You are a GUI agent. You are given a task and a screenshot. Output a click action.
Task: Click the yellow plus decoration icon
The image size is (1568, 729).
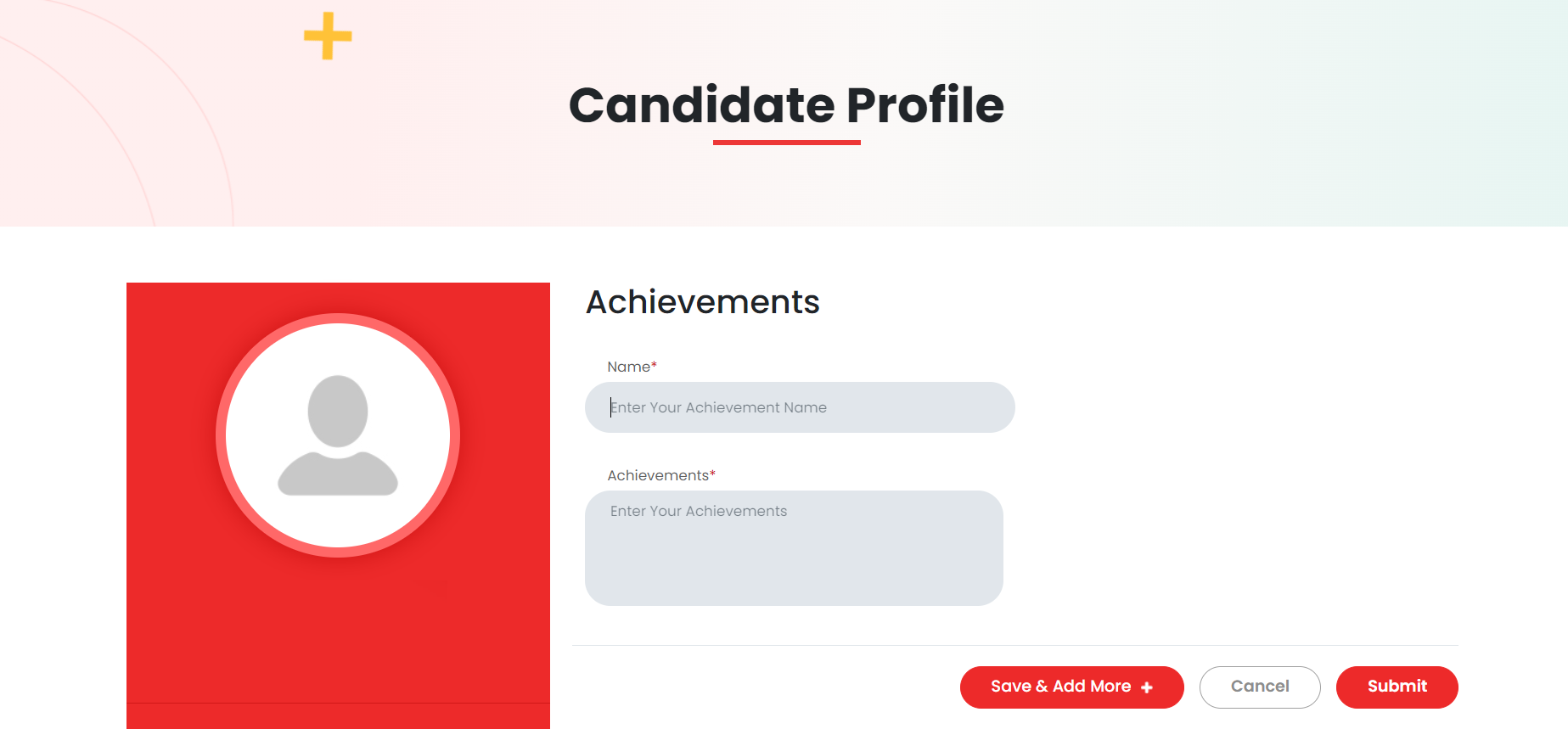coord(328,36)
